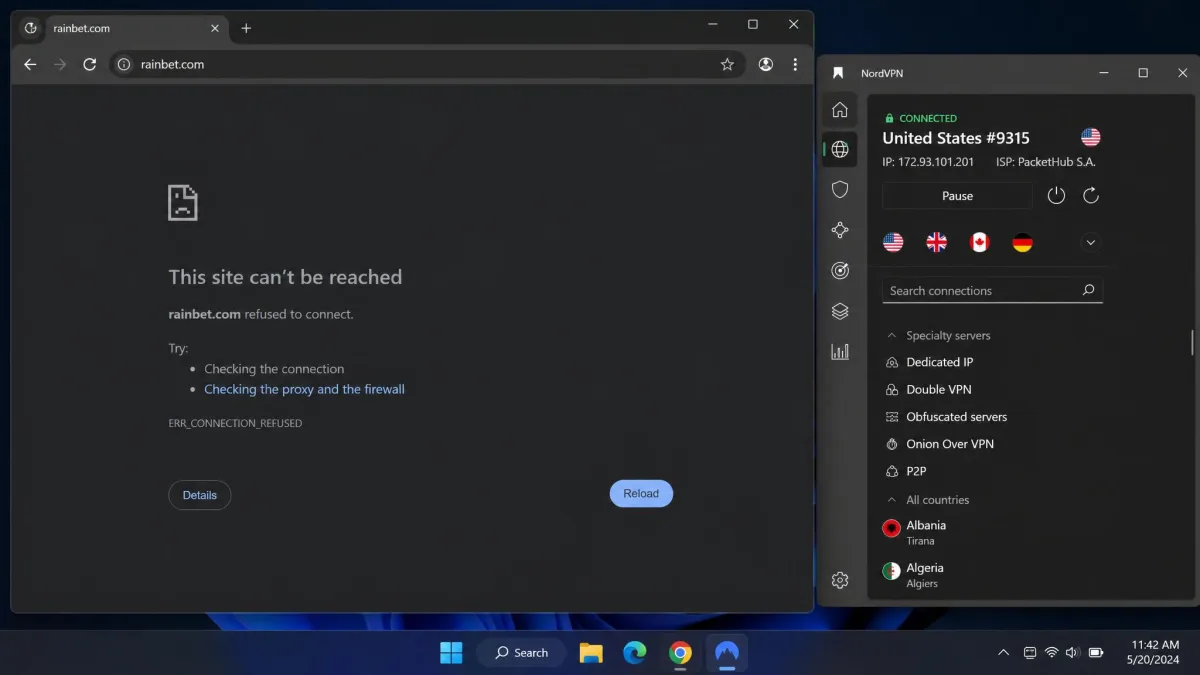Click the ERR_CONNECTION_REFUSED error code
This screenshot has width=1200, height=675.
(235, 423)
